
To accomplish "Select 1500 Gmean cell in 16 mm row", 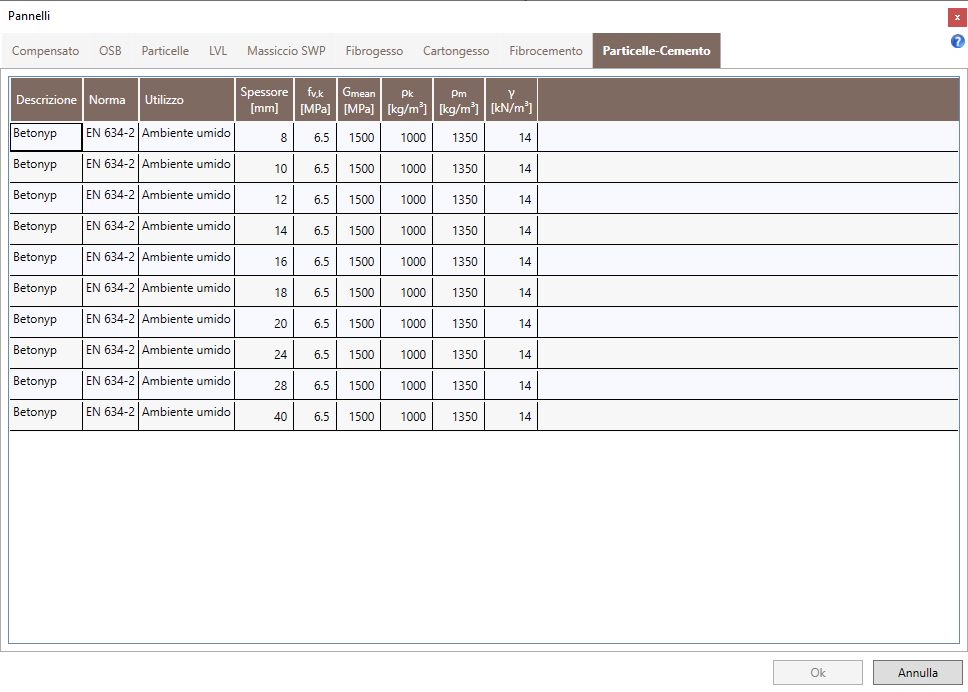I will pyautogui.click(x=359, y=261).
